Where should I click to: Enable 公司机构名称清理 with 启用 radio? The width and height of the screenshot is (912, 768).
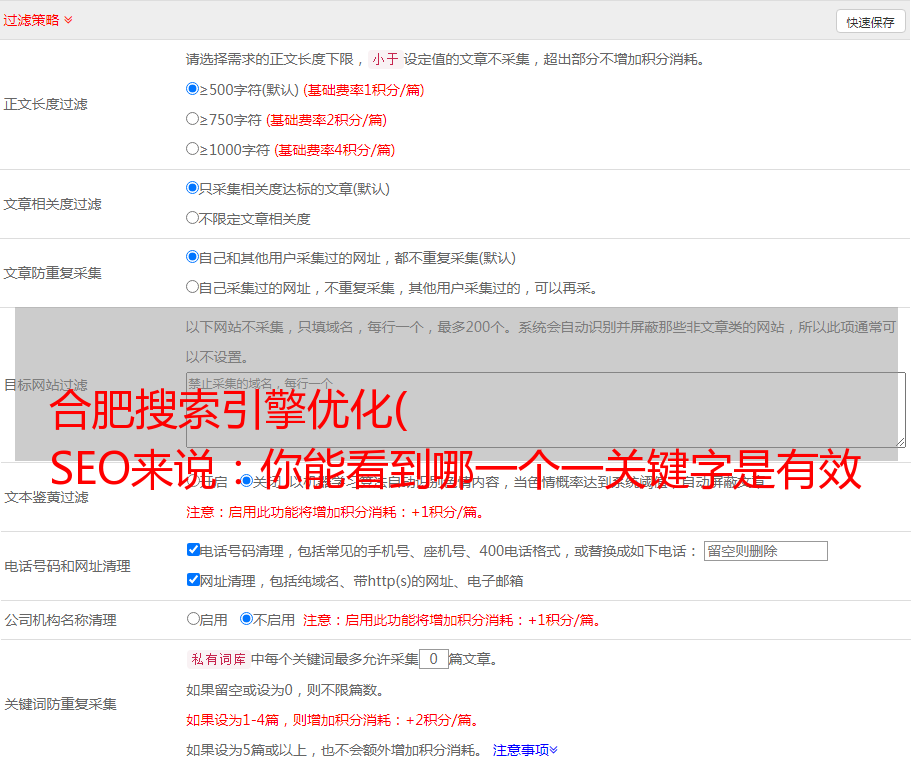pyautogui.click(x=193, y=619)
